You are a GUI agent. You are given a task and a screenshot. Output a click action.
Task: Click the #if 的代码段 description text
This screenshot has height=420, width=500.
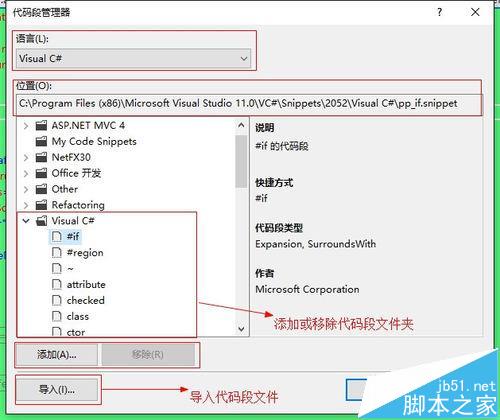(x=282, y=146)
